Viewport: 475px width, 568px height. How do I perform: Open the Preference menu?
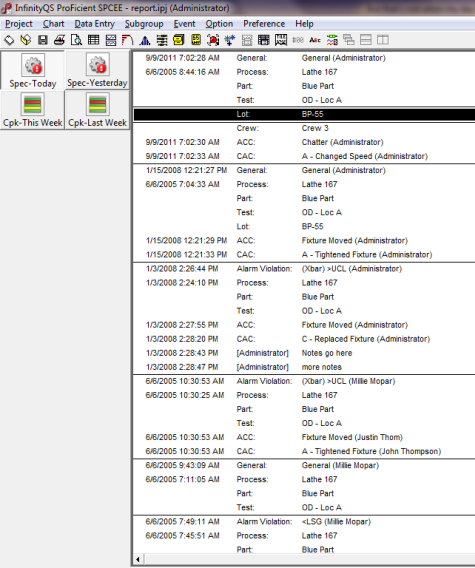point(264,24)
